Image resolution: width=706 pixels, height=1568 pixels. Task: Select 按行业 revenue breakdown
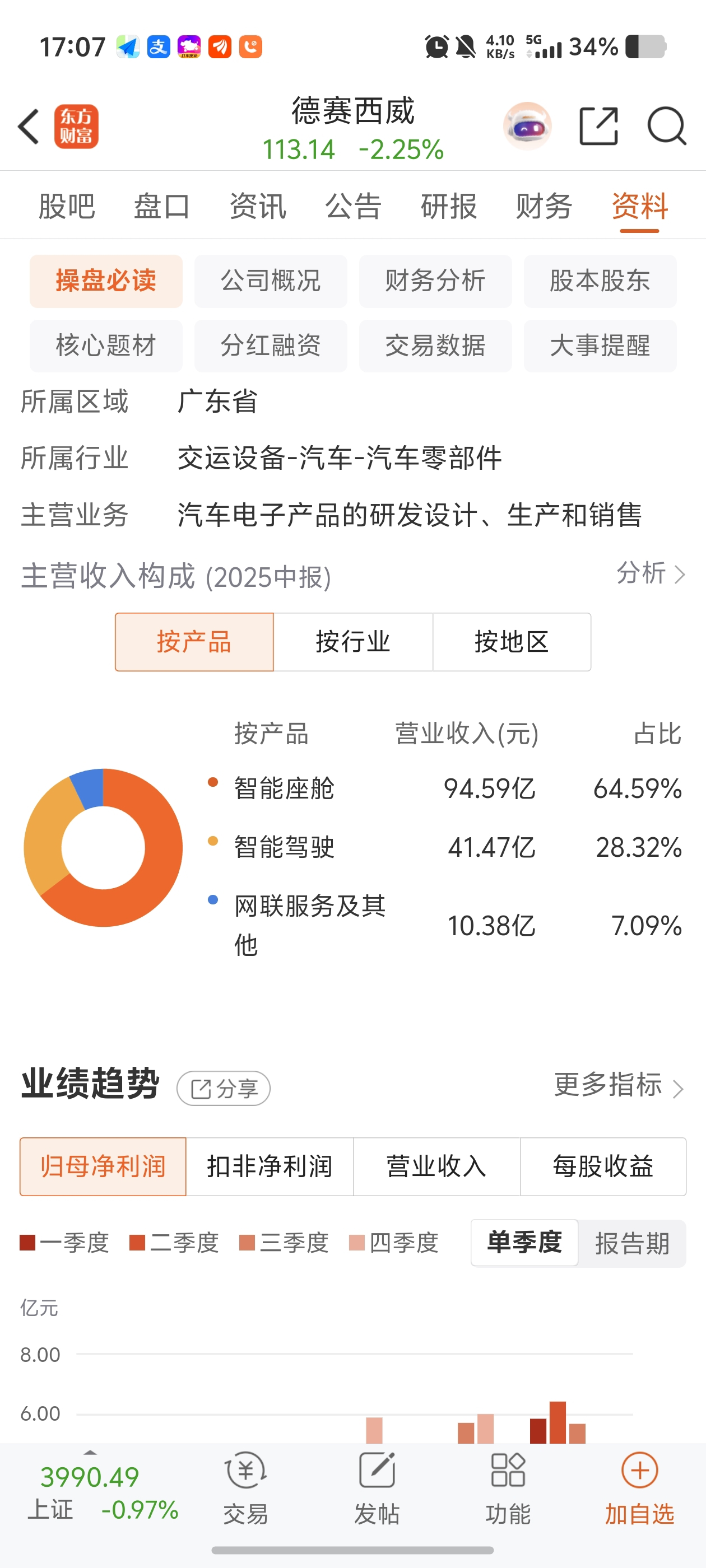[352, 642]
